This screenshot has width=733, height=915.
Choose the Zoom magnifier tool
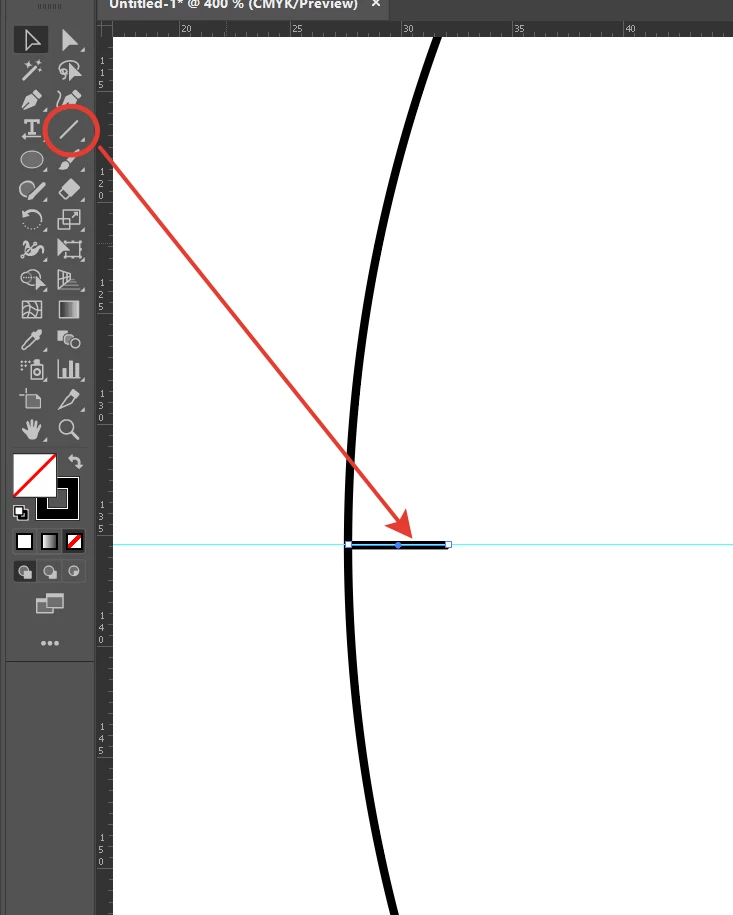click(69, 430)
